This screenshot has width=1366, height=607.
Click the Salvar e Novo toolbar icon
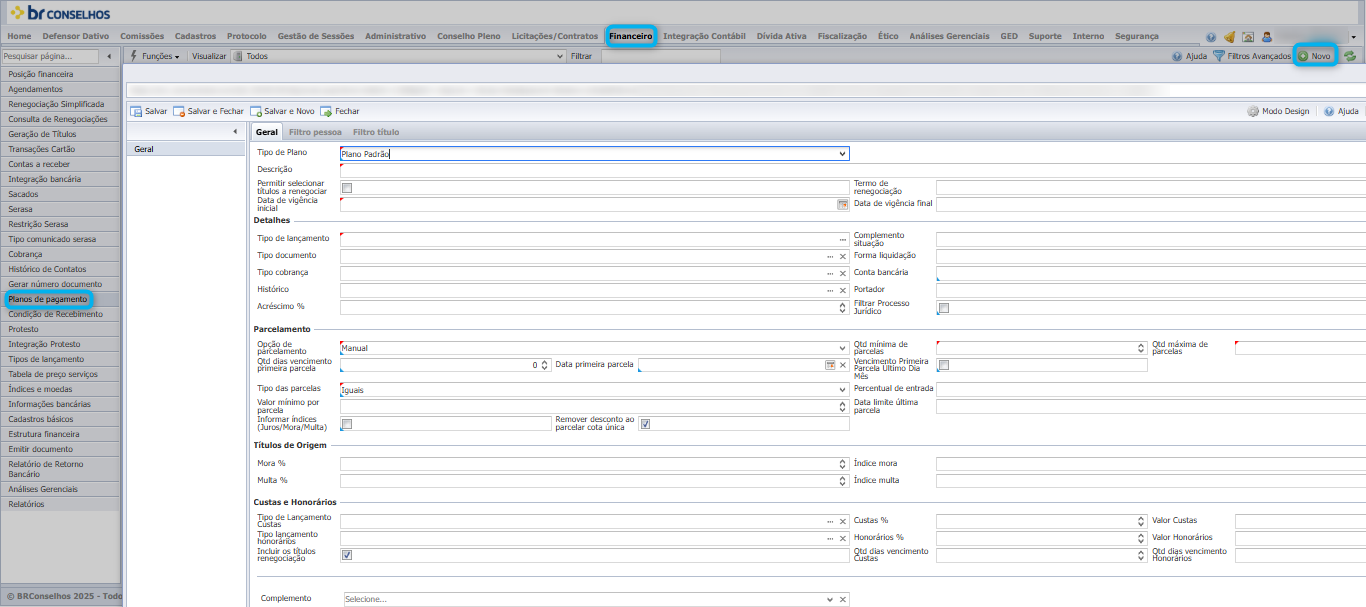click(x=256, y=111)
